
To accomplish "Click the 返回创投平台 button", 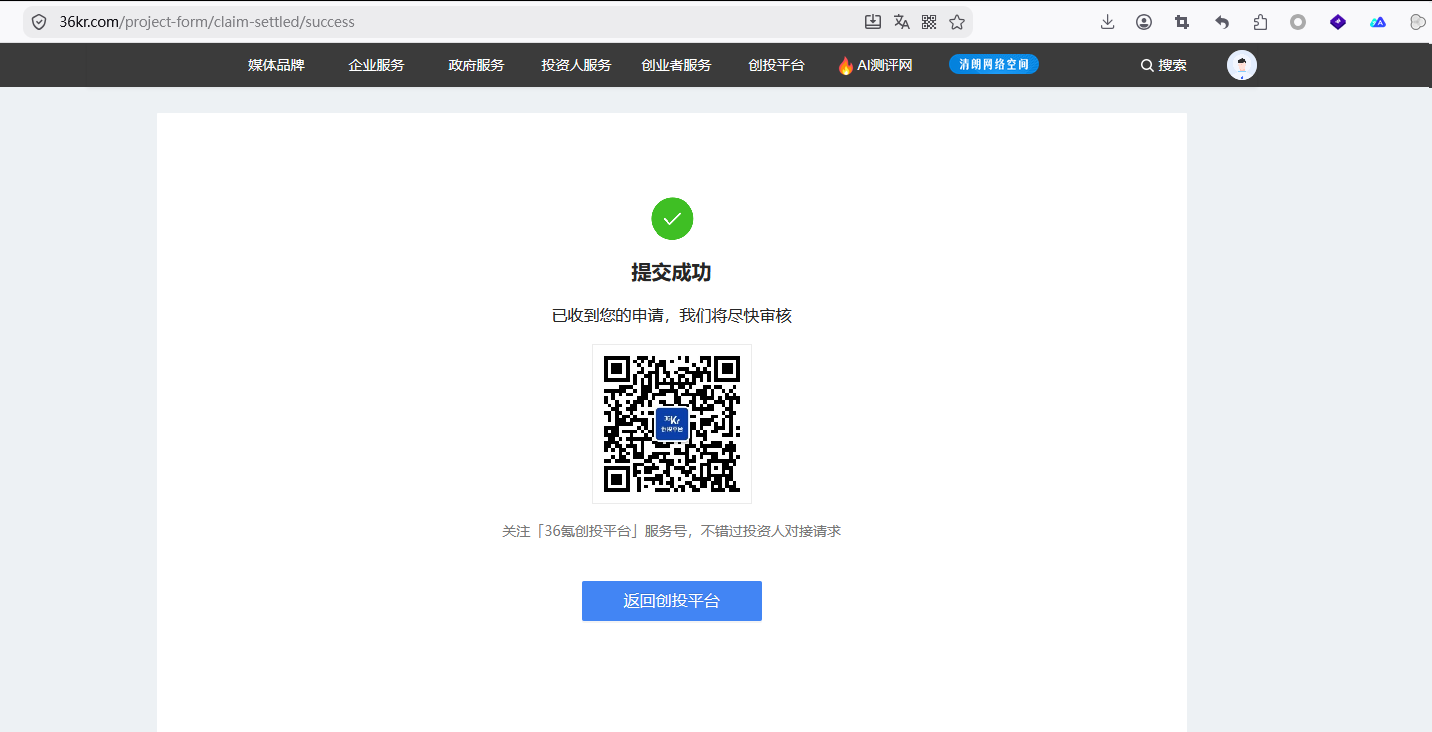I will click(x=672, y=601).
